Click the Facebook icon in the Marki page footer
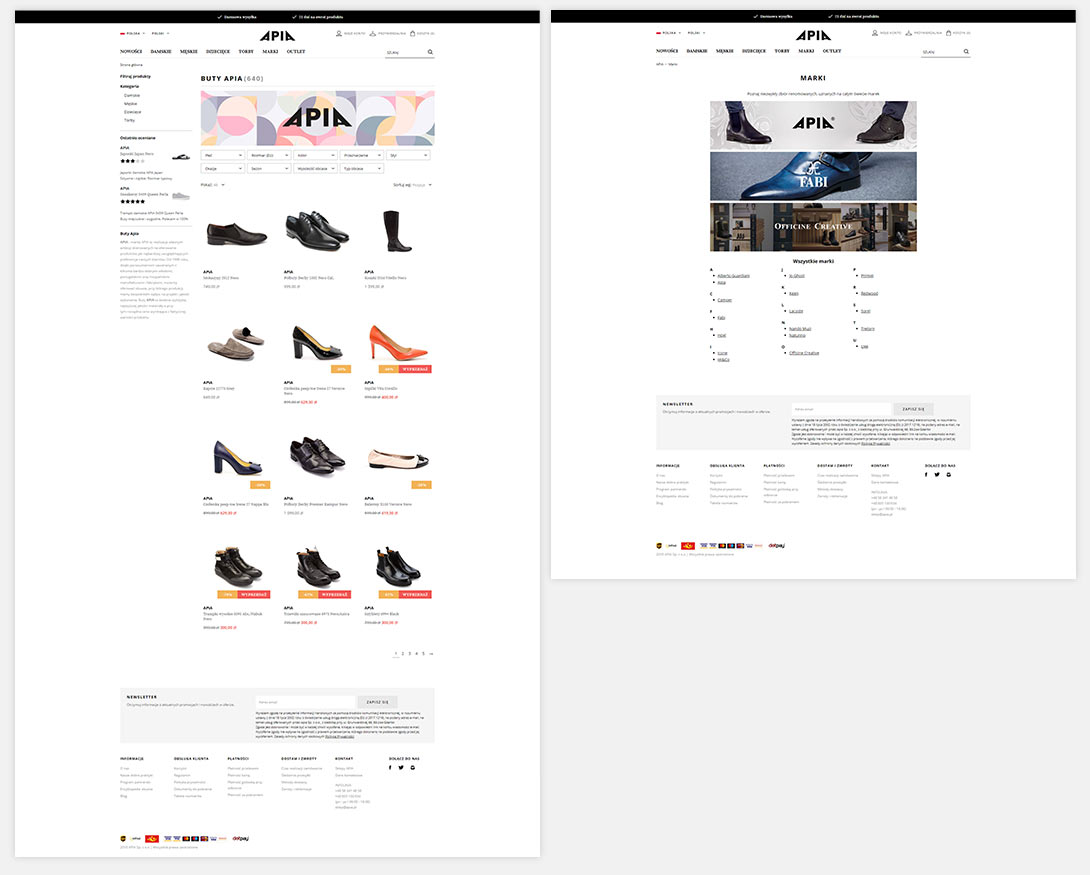 (926, 475)
